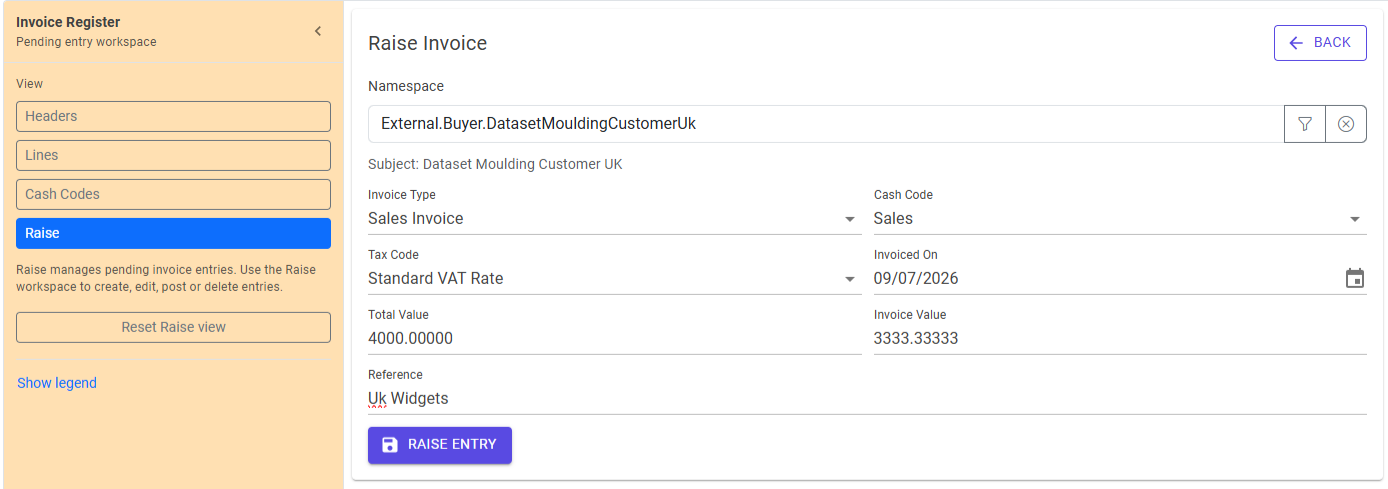
Task: Open the Show legend link
Action: (57, 383)
